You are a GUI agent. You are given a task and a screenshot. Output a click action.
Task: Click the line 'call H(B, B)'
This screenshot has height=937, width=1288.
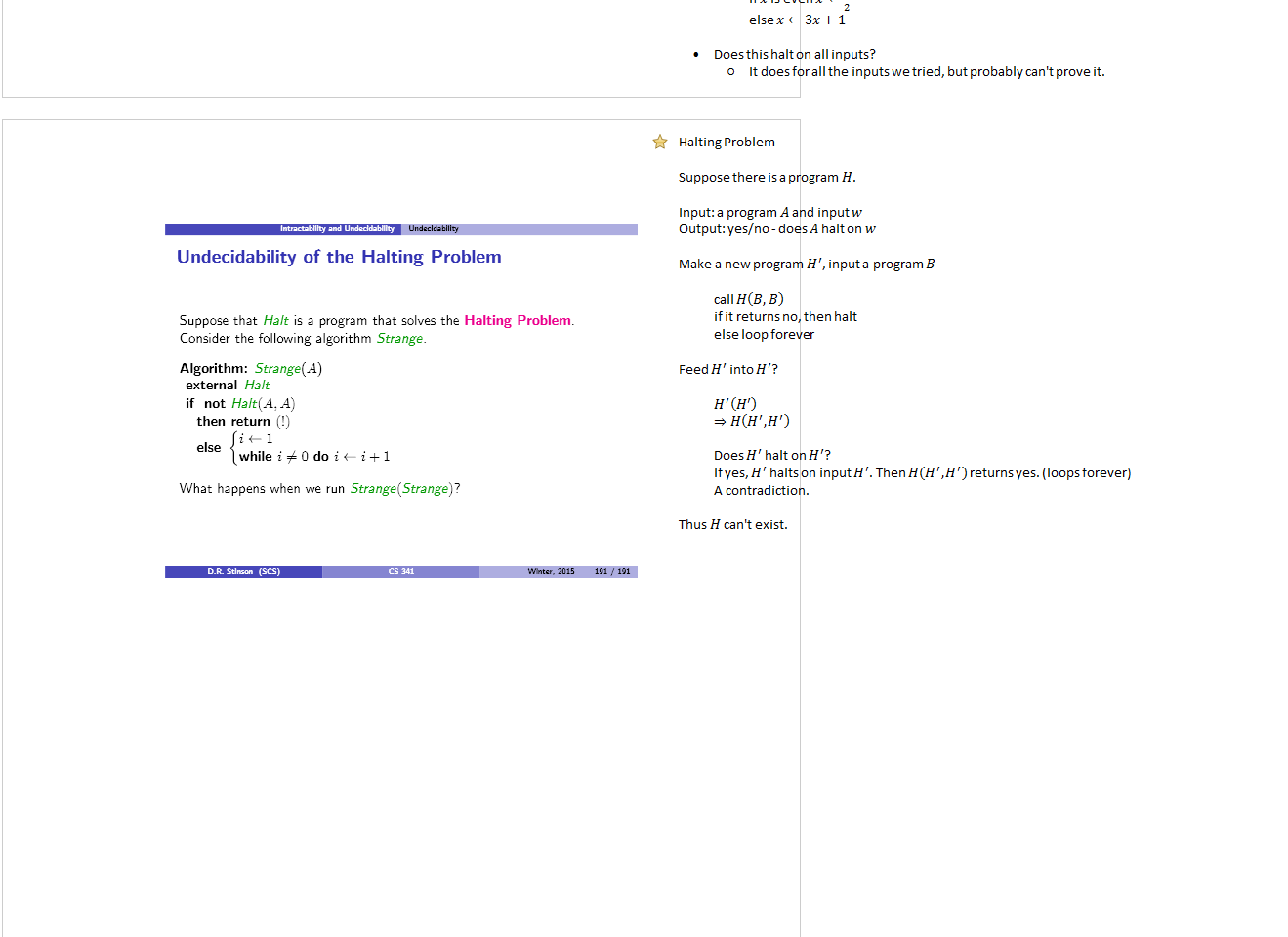pyautogui.click(x=748, y=300)
